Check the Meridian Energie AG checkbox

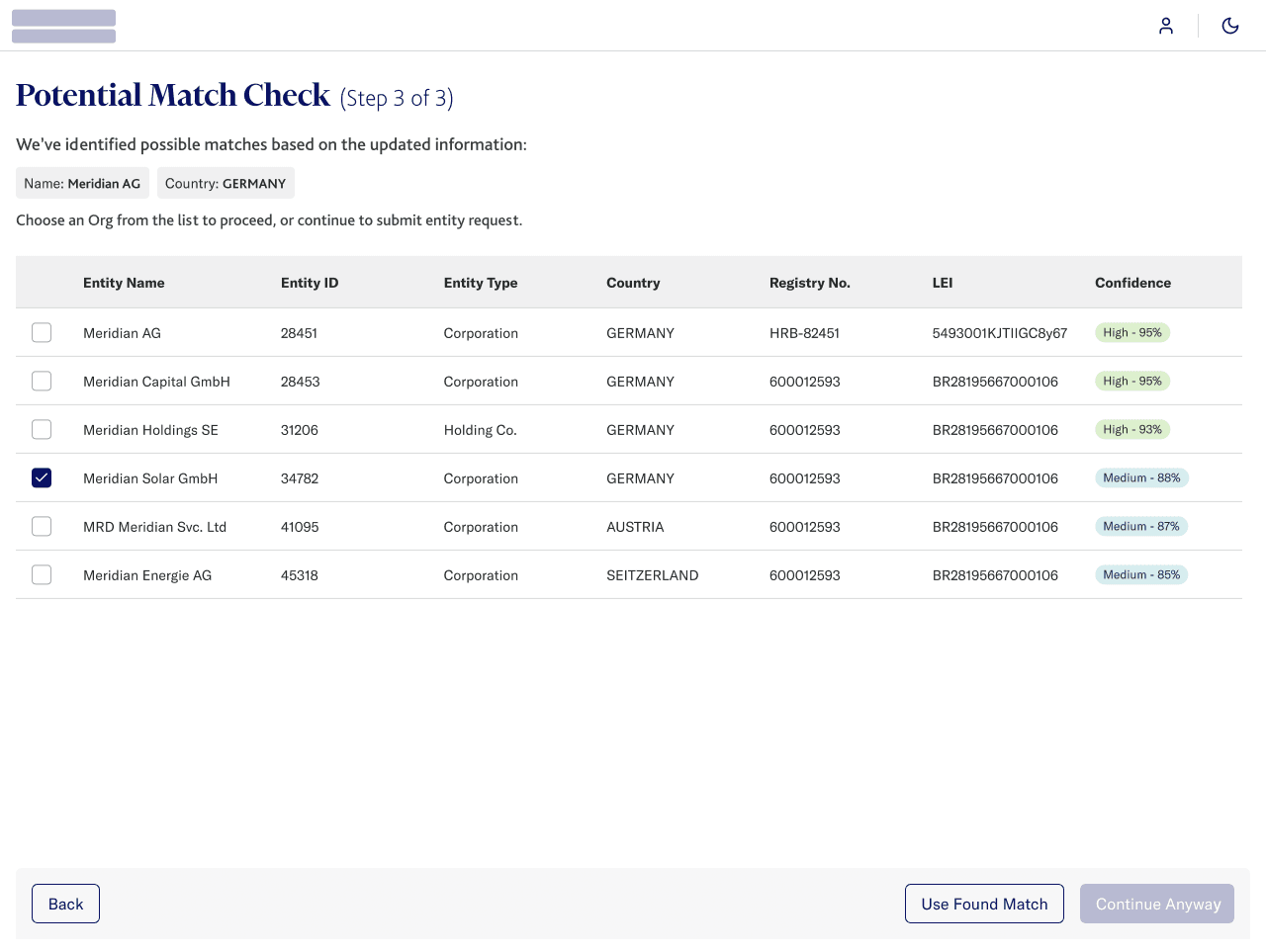pyautogui.click(x=42, y=574)
